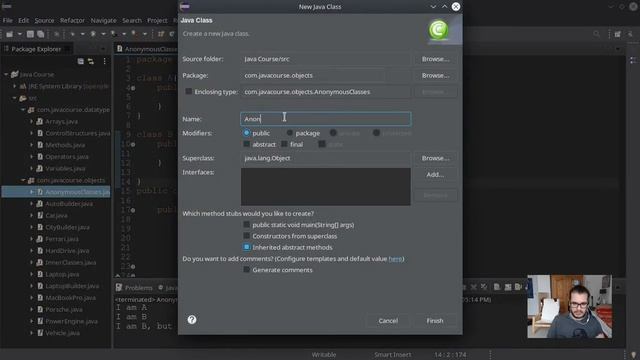Check public static void main stub checkbox
This screenshot has width=640, height=360.
pyautogui.click(x=246, y=224)
